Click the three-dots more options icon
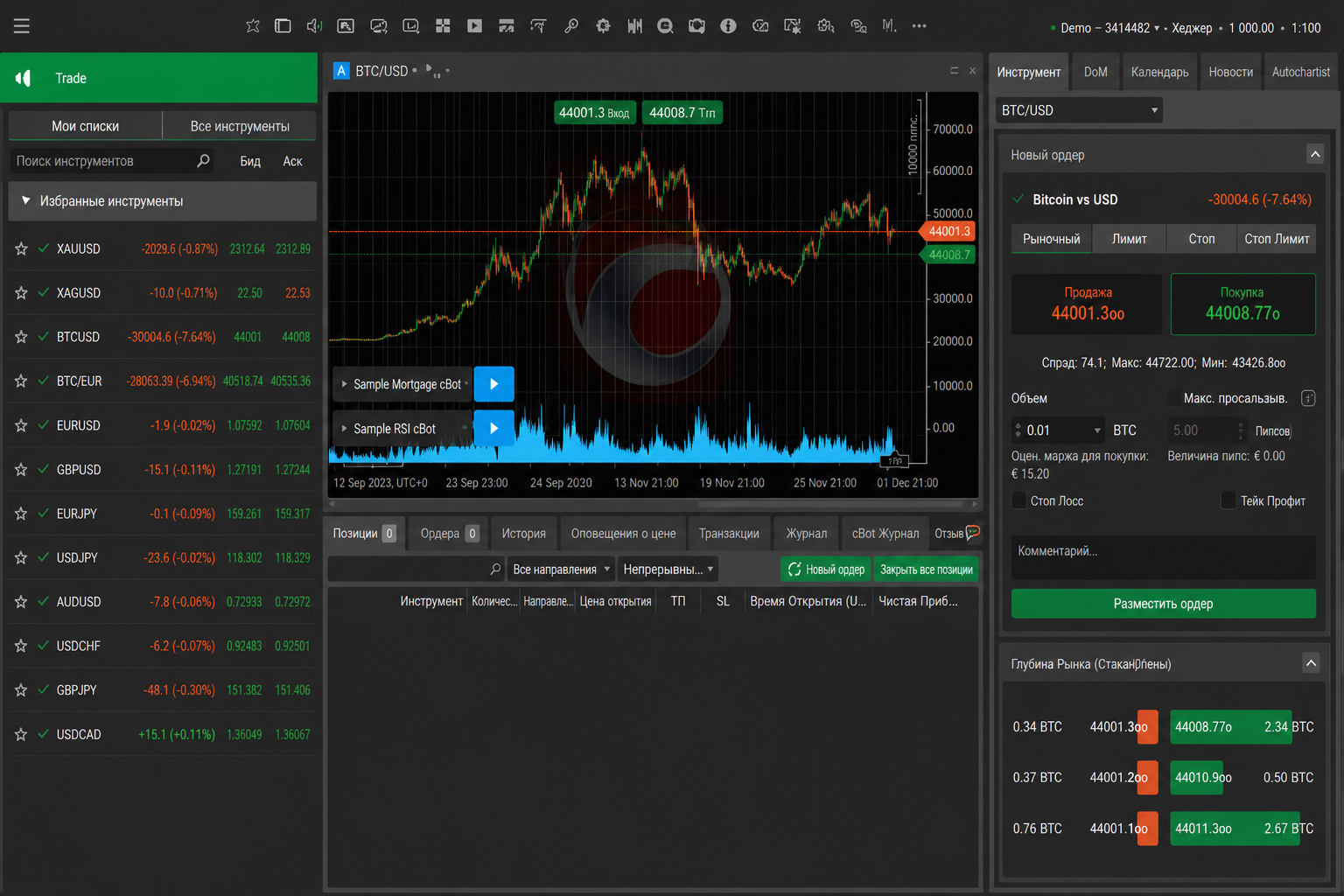Viewport: 1344px width, 896px height. (x=919, y=26)
